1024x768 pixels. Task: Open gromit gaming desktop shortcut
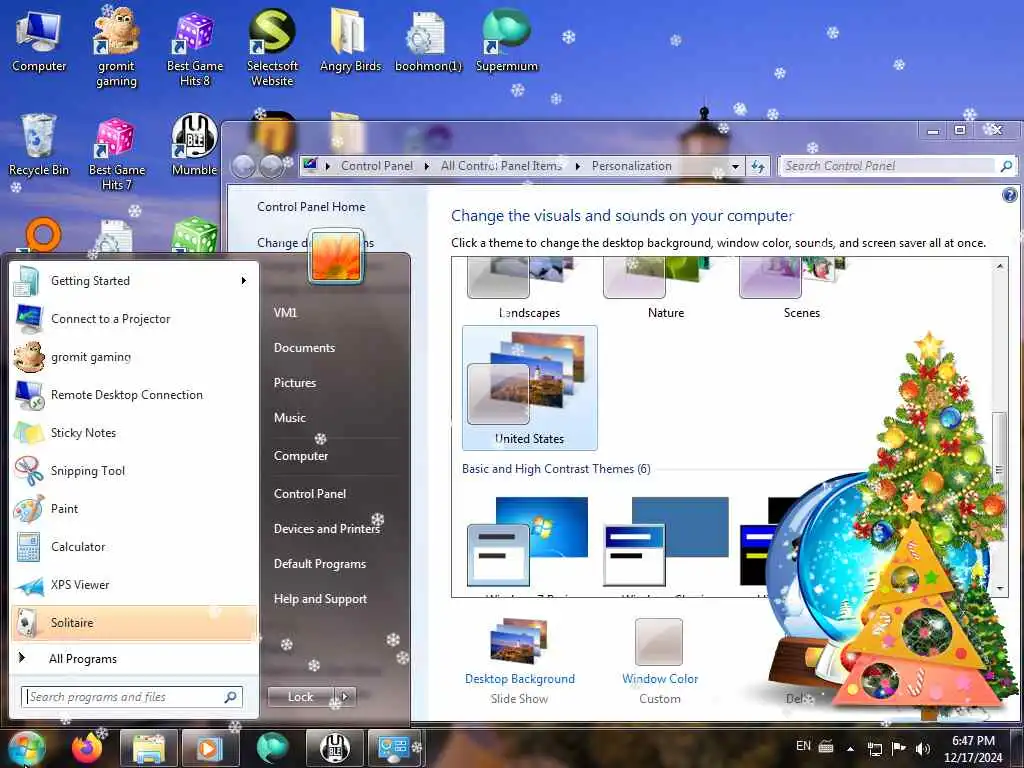pos(116,47)
